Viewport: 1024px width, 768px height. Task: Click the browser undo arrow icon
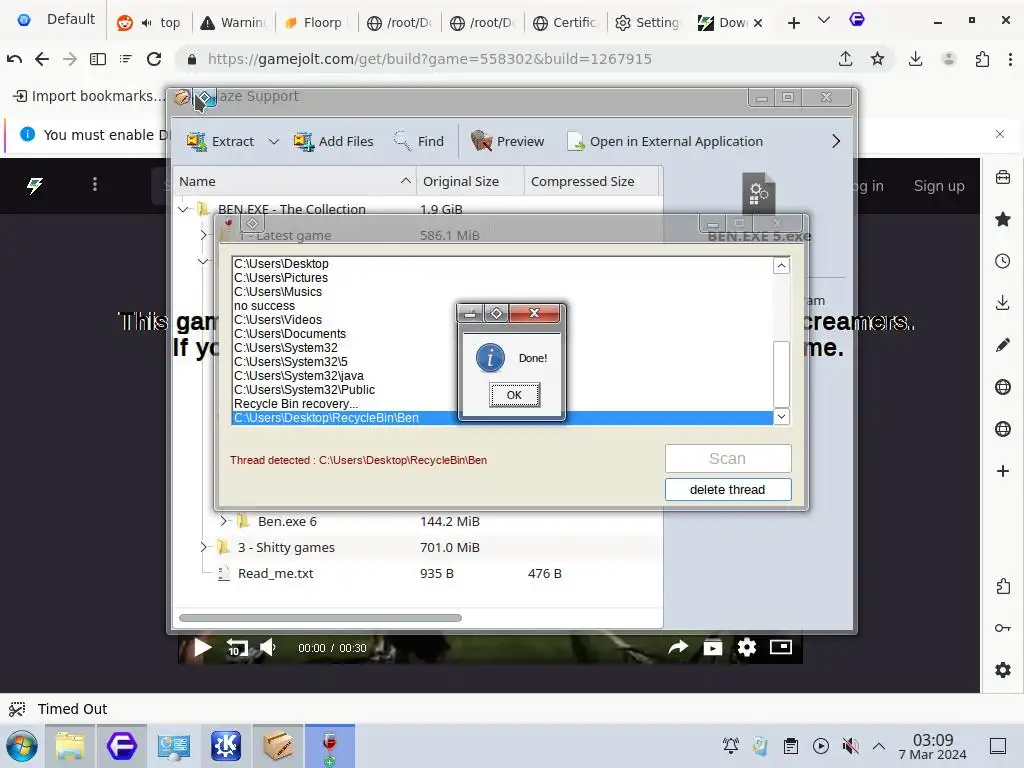(14, 59)
